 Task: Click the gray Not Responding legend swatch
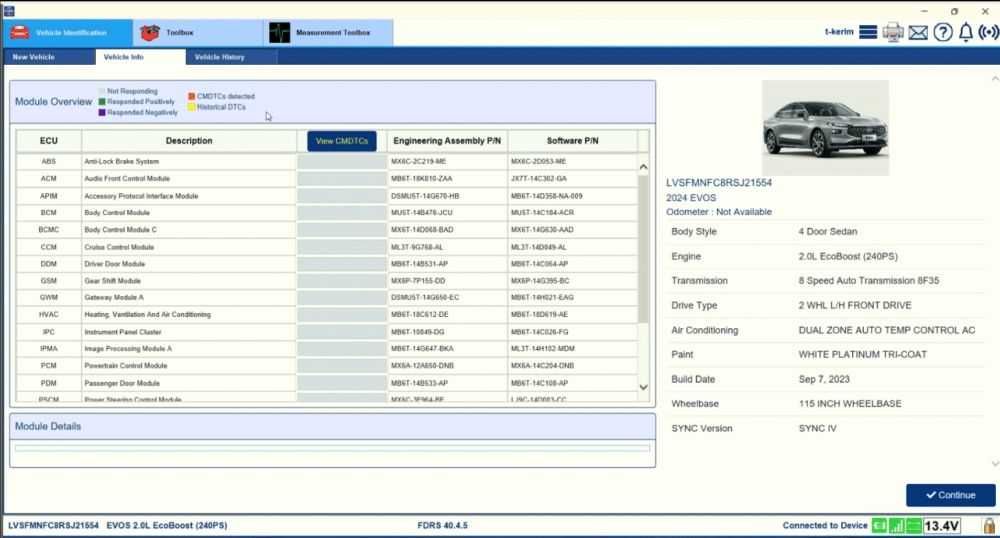point(102,91)
